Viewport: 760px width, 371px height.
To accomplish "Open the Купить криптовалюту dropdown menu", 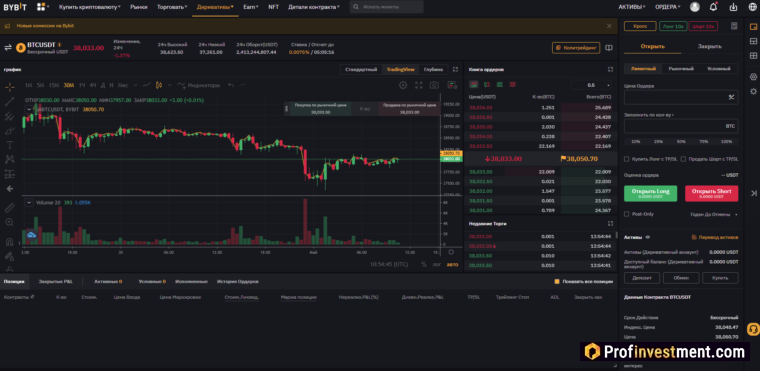I will pos(90,7).
